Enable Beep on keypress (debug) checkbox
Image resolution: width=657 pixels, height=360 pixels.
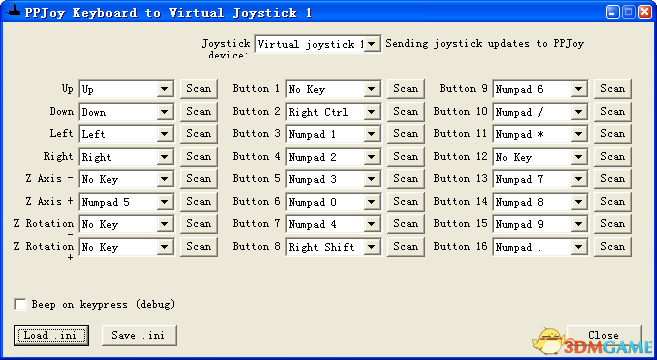(20, 304)
